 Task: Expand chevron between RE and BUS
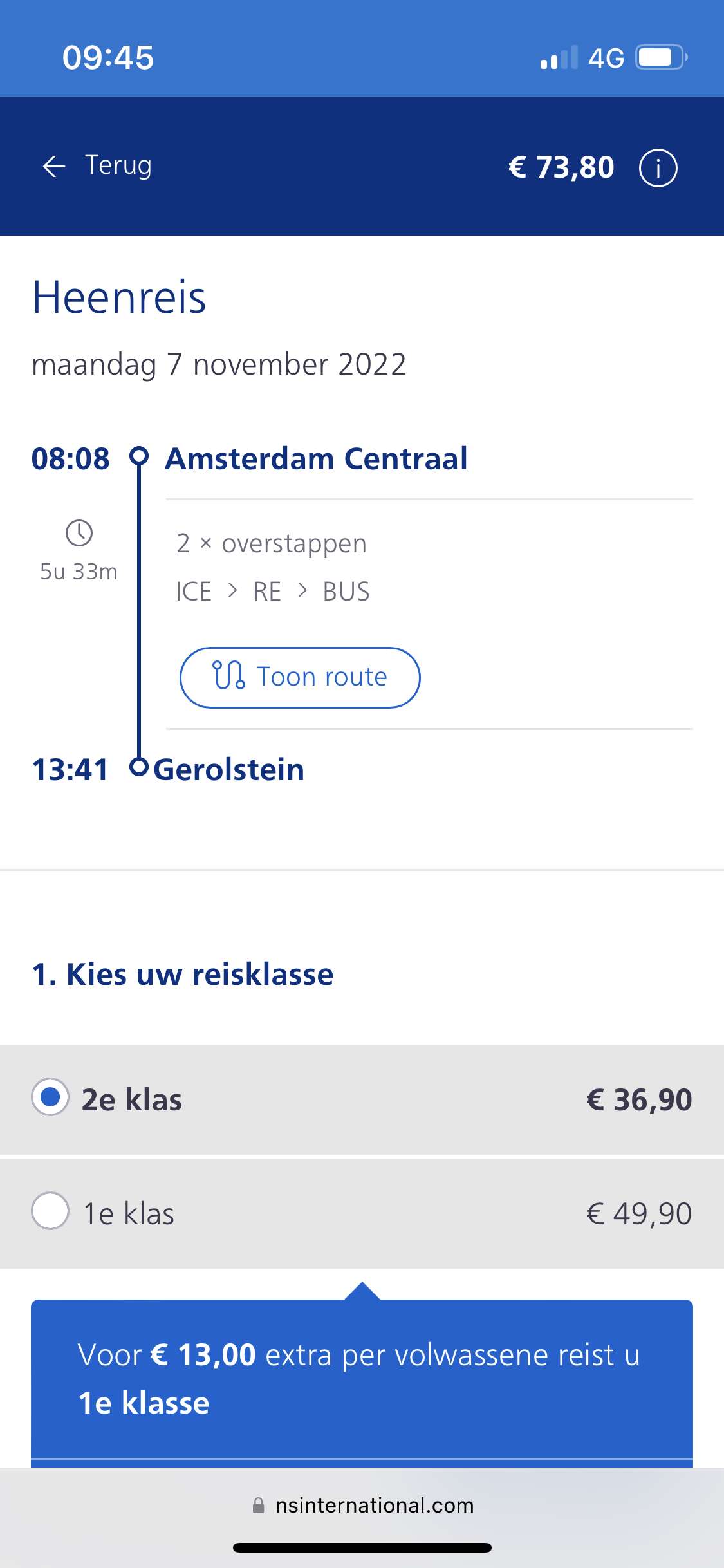(302, 591)
